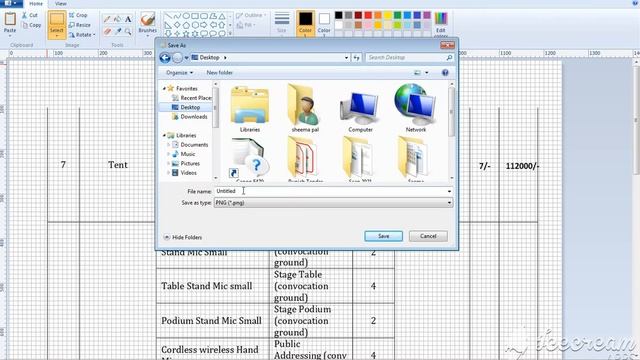The image size is (640, 360).
Task: Select Pictures library in navigation pane
Action: 186,164
